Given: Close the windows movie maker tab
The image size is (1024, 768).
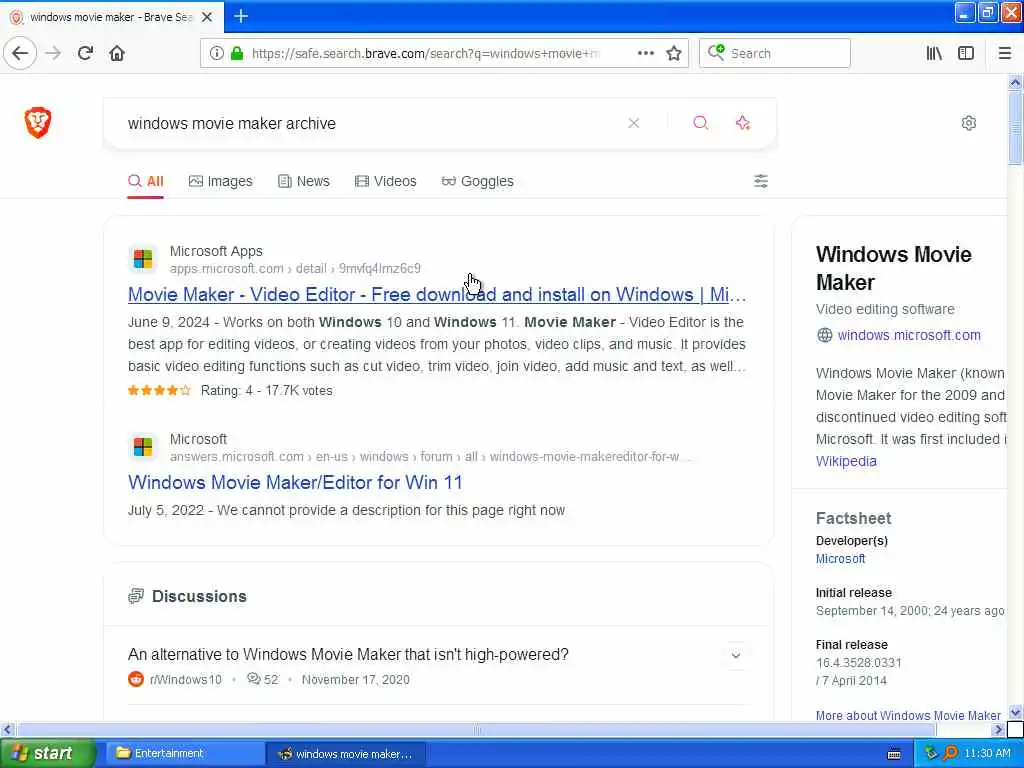Looking at the screenshot, I should point(207,17).
